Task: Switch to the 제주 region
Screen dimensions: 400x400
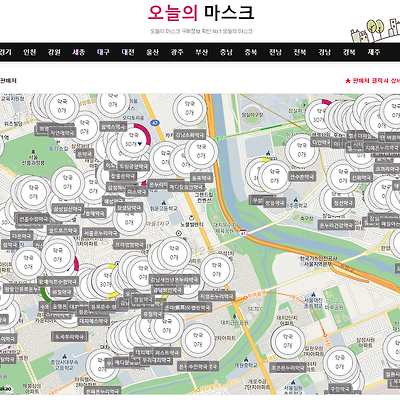Action: (x=374, y=52)
